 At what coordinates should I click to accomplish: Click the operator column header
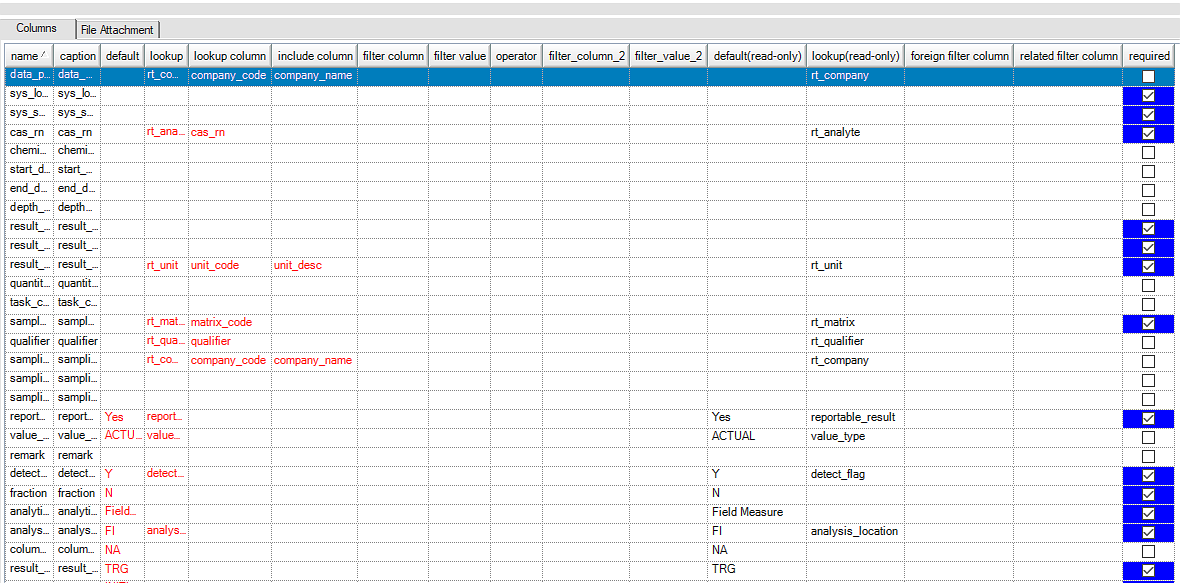(x=516, y=56)
